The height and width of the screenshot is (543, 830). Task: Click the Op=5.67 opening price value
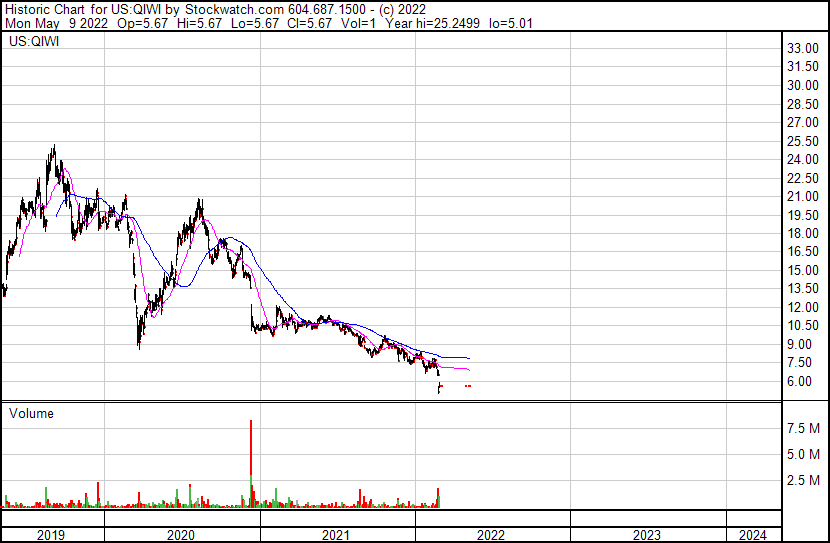[142, 23]
